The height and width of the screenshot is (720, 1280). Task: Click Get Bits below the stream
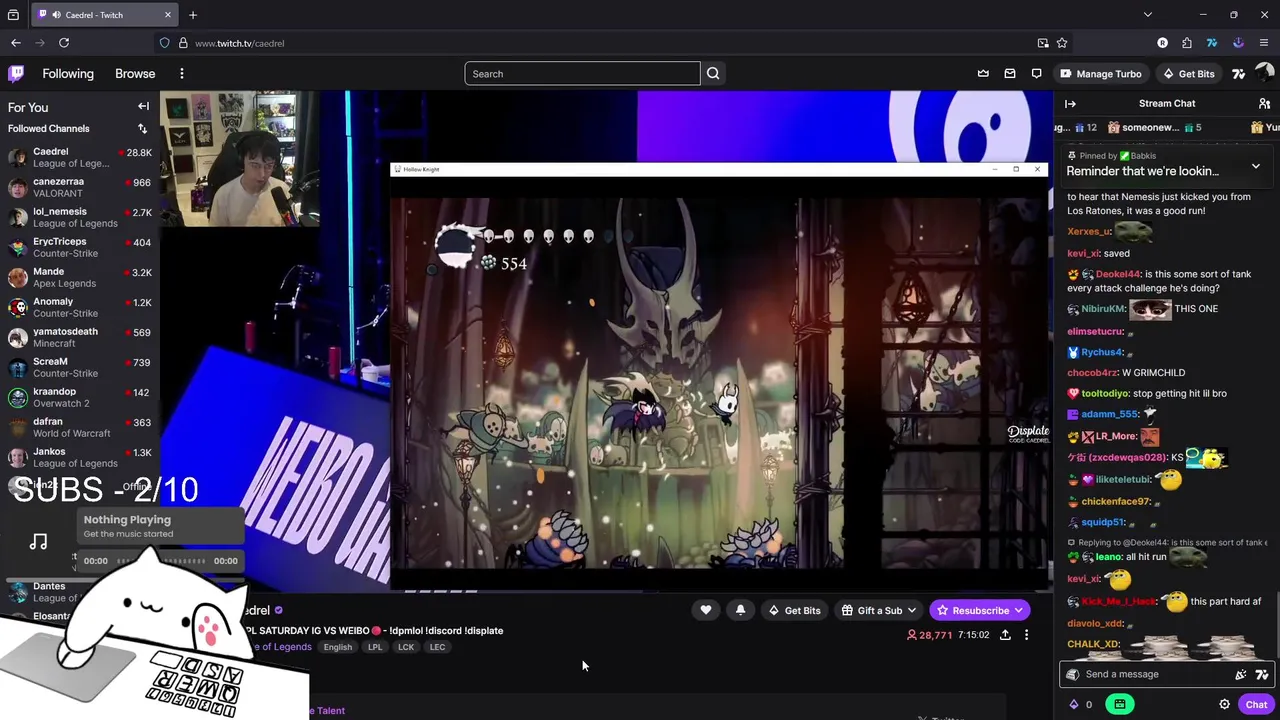(x=794, y=610)
